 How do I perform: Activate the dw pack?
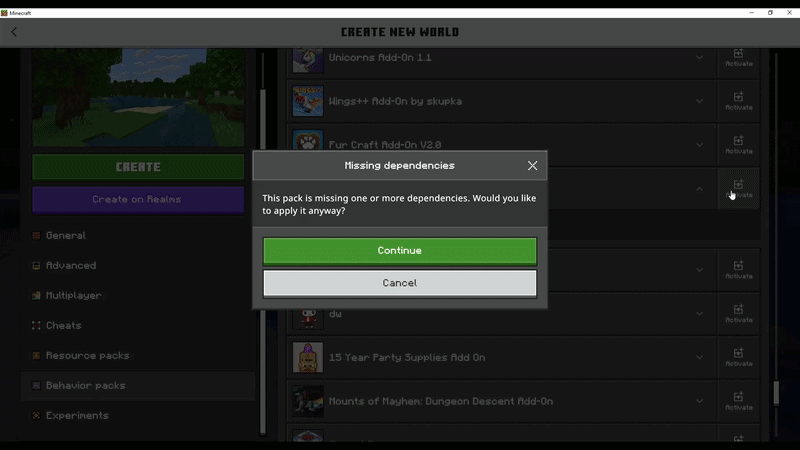pyautogui.click(x=738, y=314)
